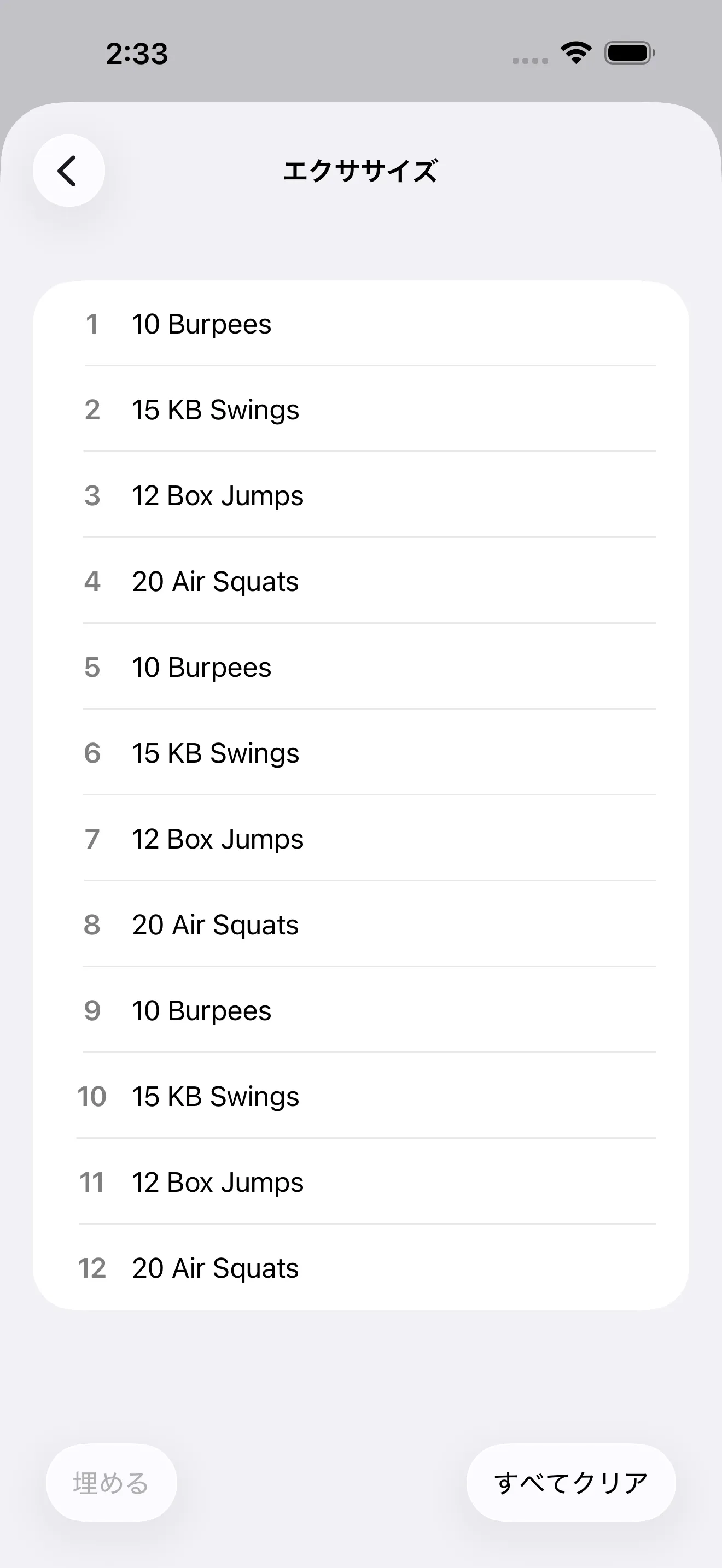Tap the battery status icon

pos(630,53)
